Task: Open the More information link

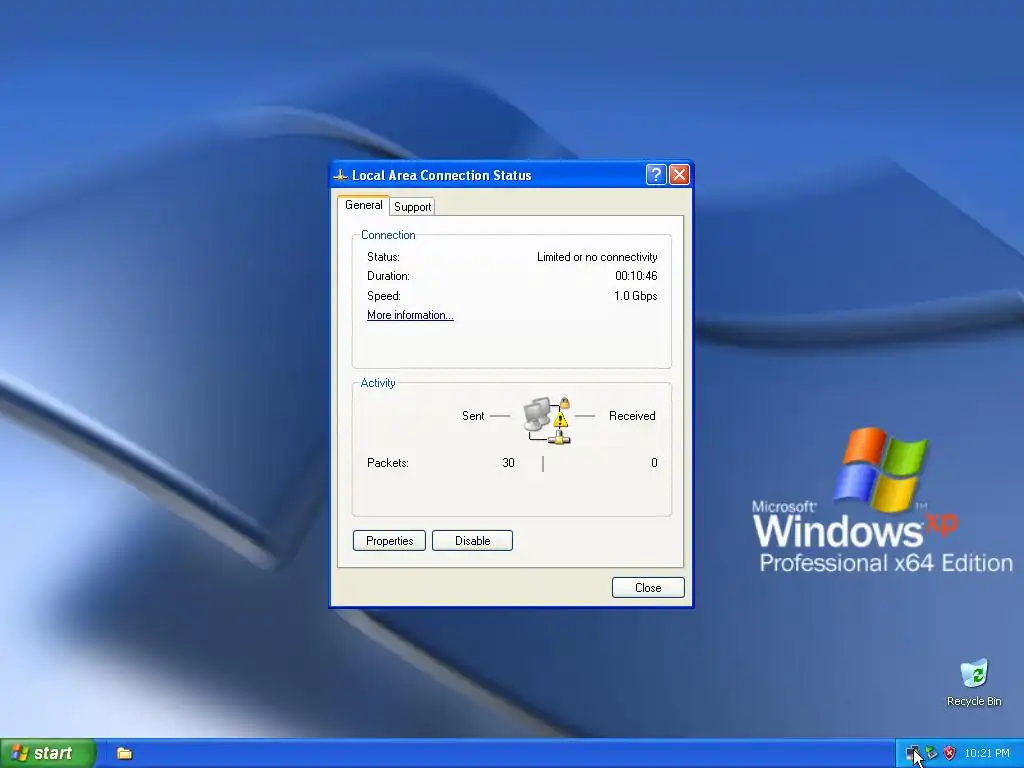Action: [410, 315]
